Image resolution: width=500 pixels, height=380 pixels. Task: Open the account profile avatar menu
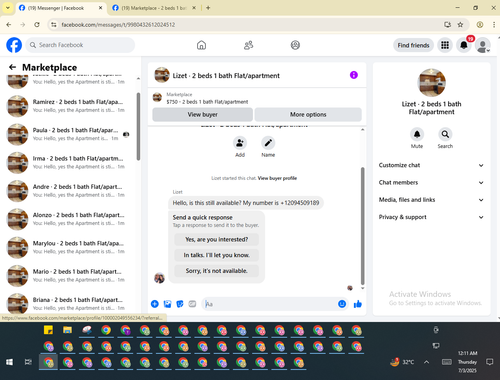coord(483,45)
